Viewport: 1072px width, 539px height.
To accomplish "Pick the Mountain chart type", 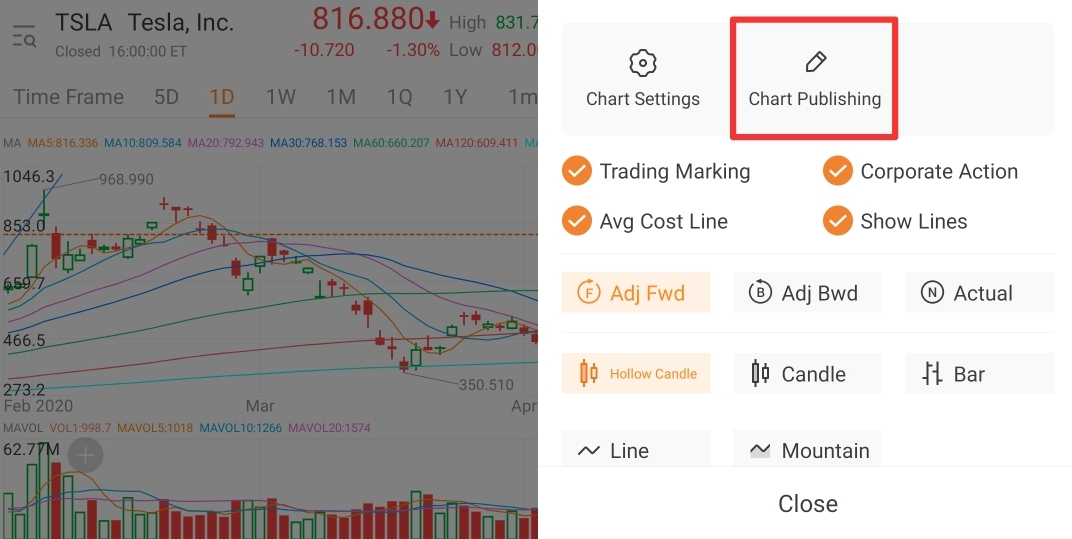I will (x=807, y=450).
